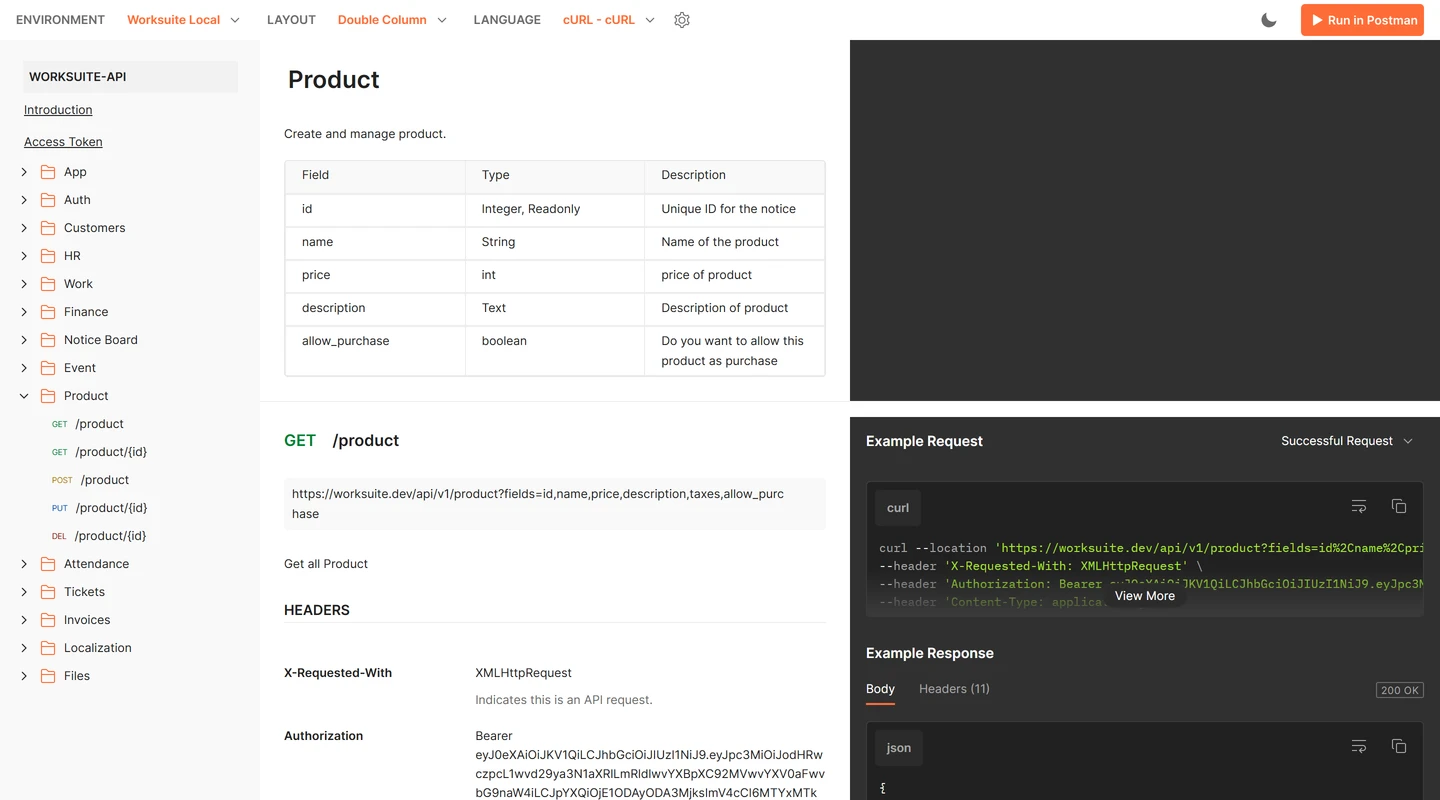Screen dimensions: 1440x800
Task: Click the Invoices folder icon
Action: tap(48, 620)
